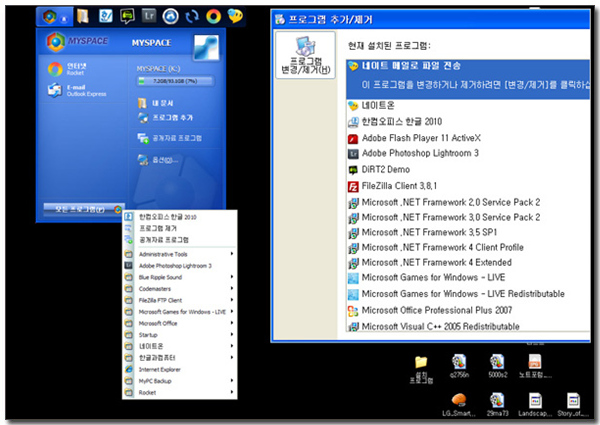Choose 프로그램 제거 in the programs menu
This screenshot has width=600, height=425.
[179, 228]
